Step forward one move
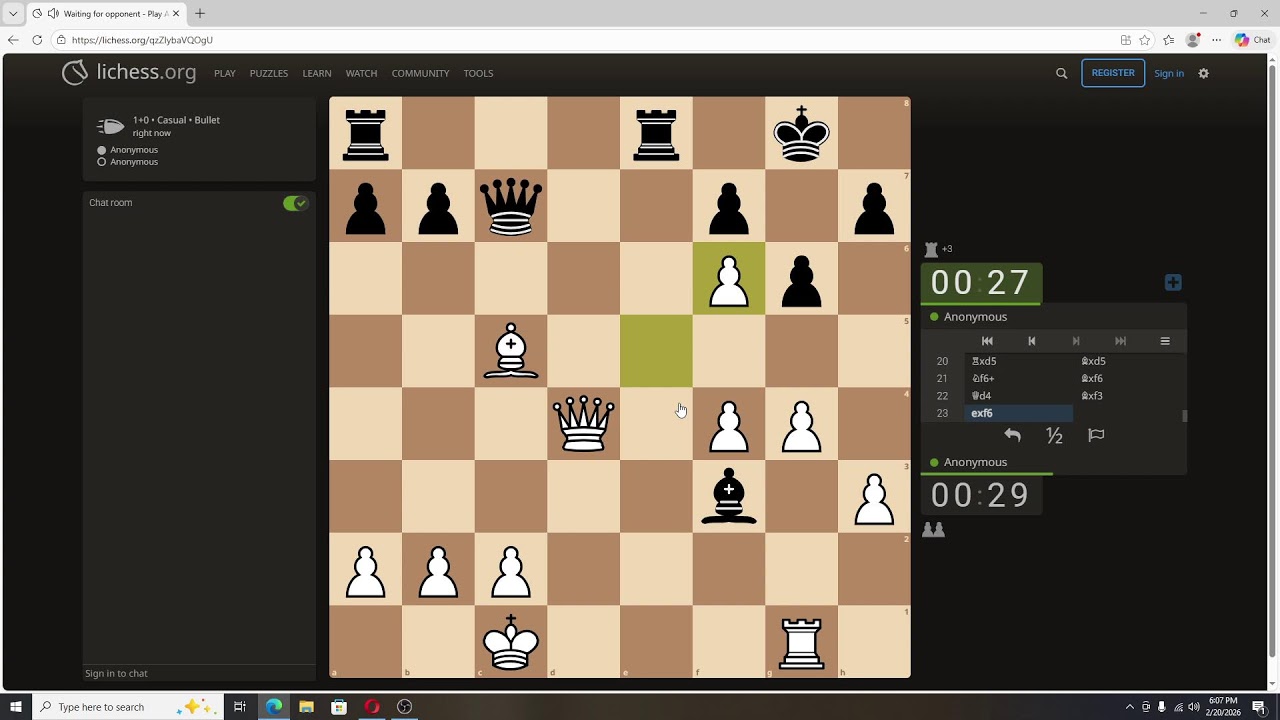Image resolution: width=1280 pixels, height=720 pixels. tap(1076, 341)
